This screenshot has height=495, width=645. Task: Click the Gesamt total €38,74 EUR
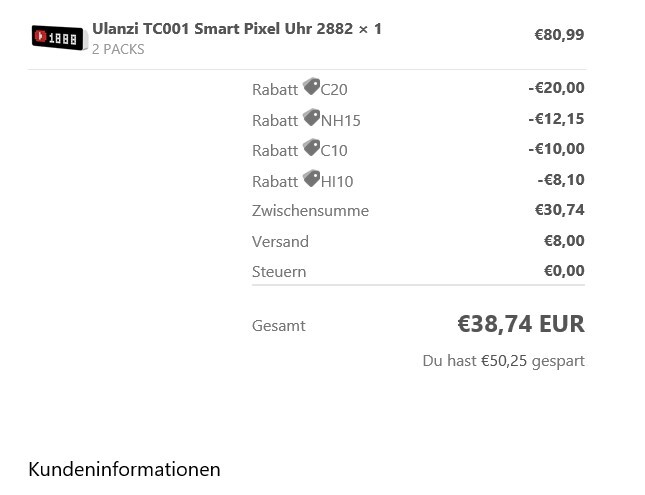tap(520, 324)
